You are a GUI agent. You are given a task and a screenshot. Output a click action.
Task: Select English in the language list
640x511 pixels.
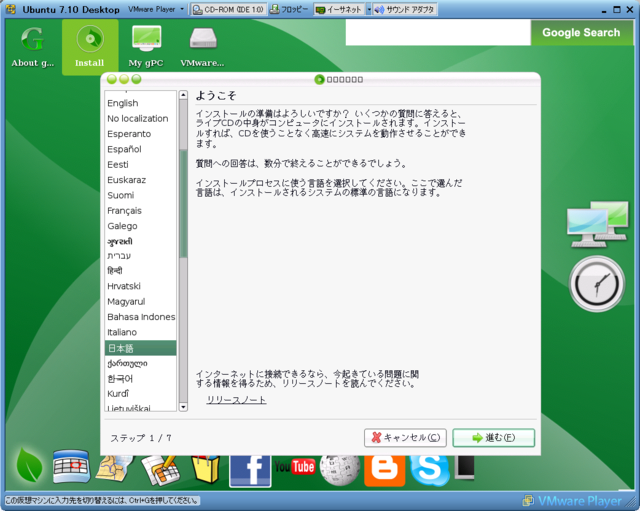(x=140, y=103)
